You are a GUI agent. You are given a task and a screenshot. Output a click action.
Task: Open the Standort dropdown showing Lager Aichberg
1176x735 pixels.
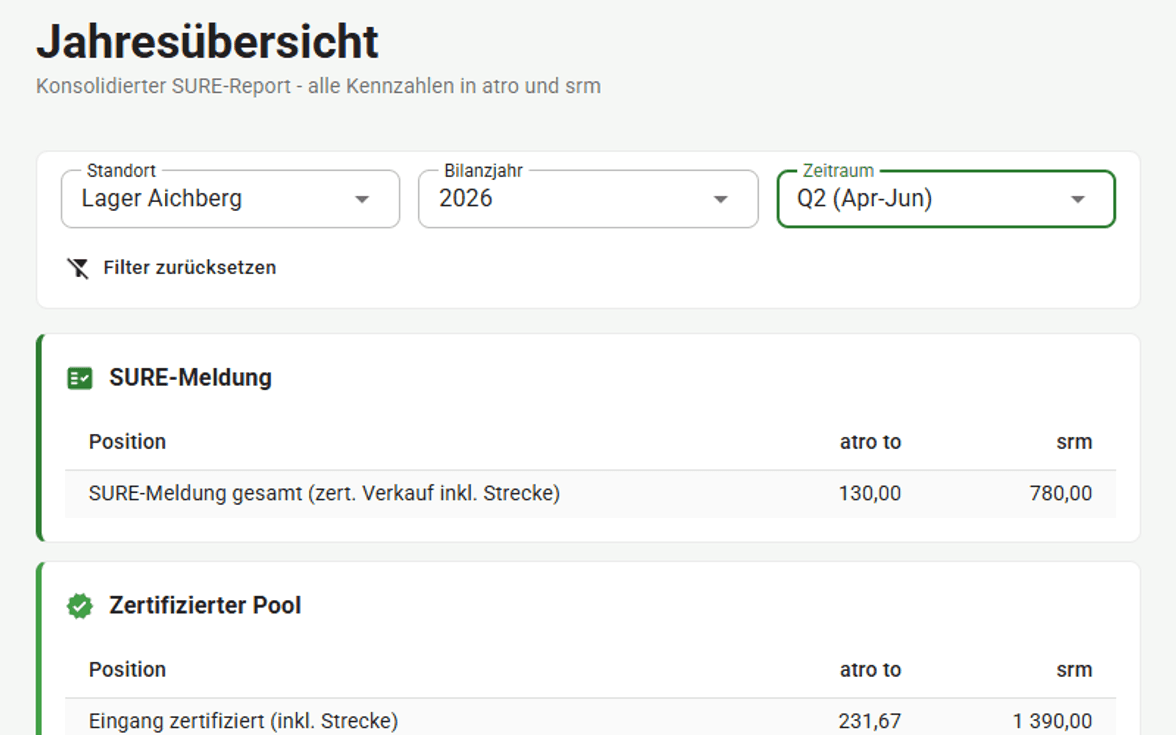pyautogui.click(x=230, y=199)
